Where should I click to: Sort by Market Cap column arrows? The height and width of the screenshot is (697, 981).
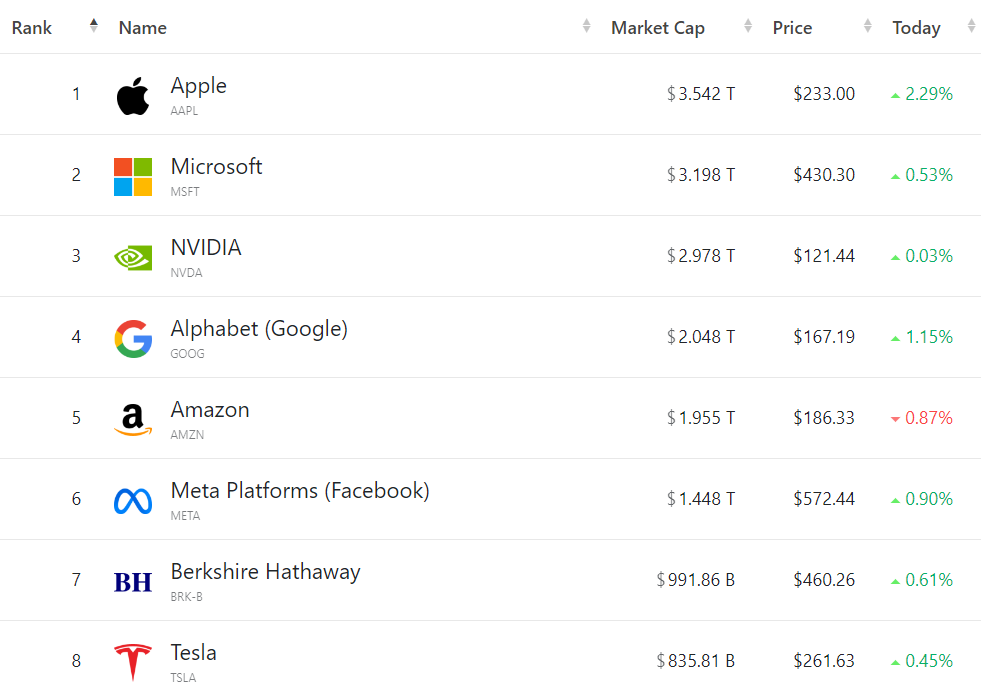click(x=748, y=26)
